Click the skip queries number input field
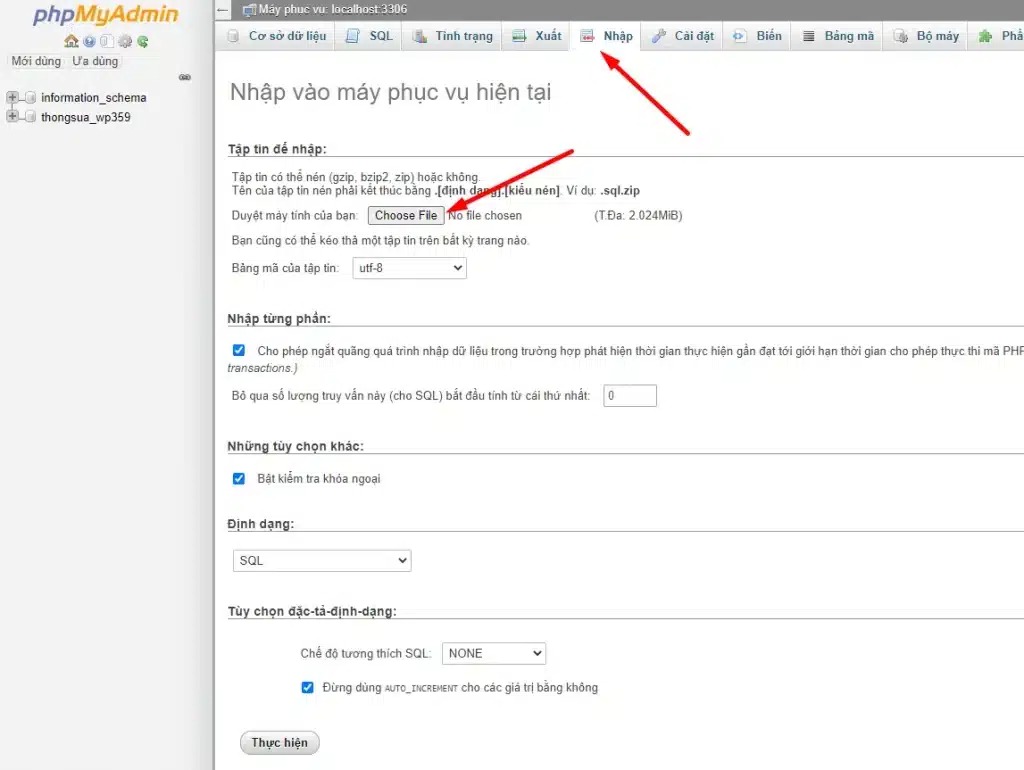Screen dimensions: 1024x770 (629, 396)
